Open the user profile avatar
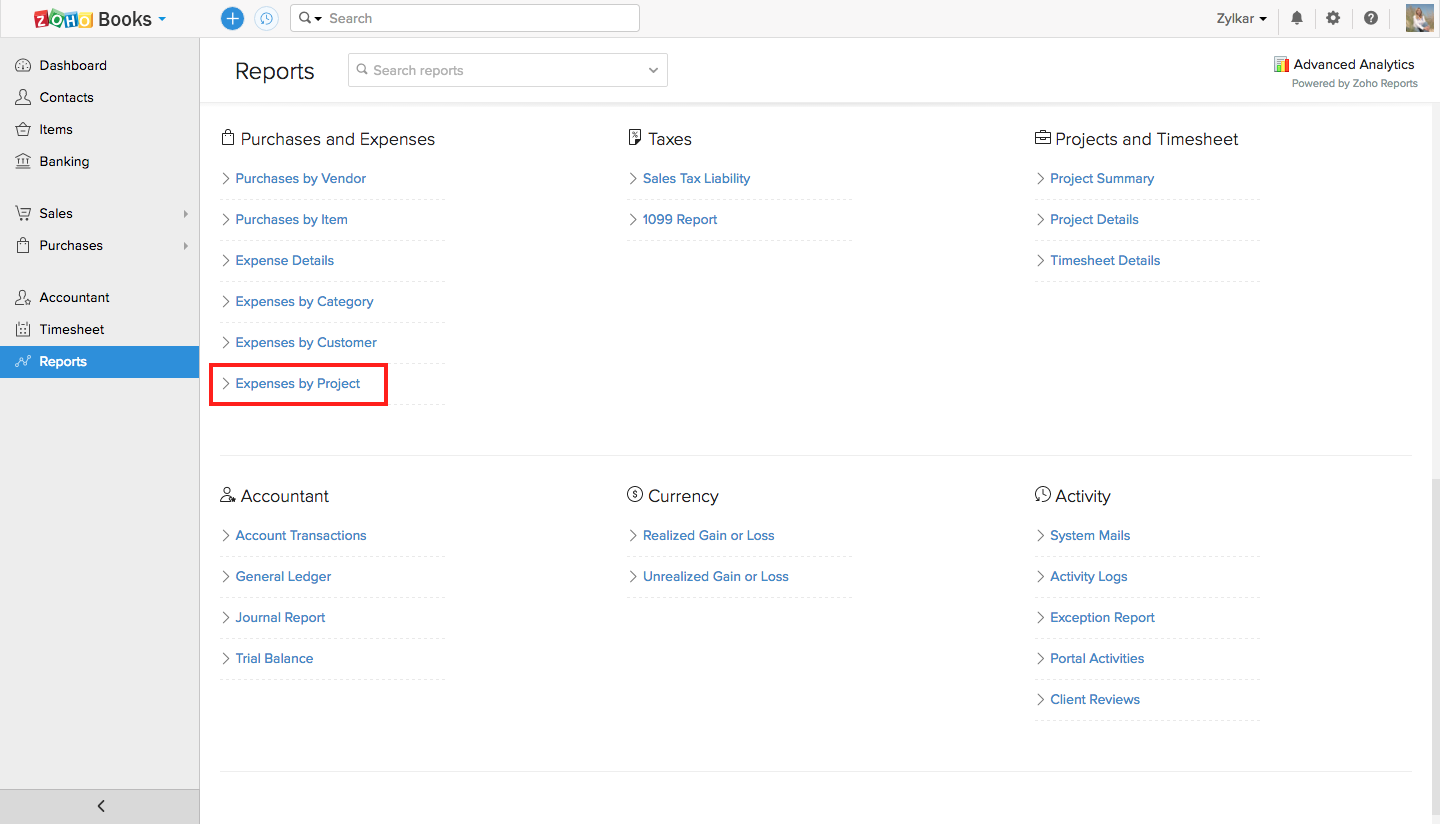The width and height of the screenshot is (1440, 824). (1419, 18)
